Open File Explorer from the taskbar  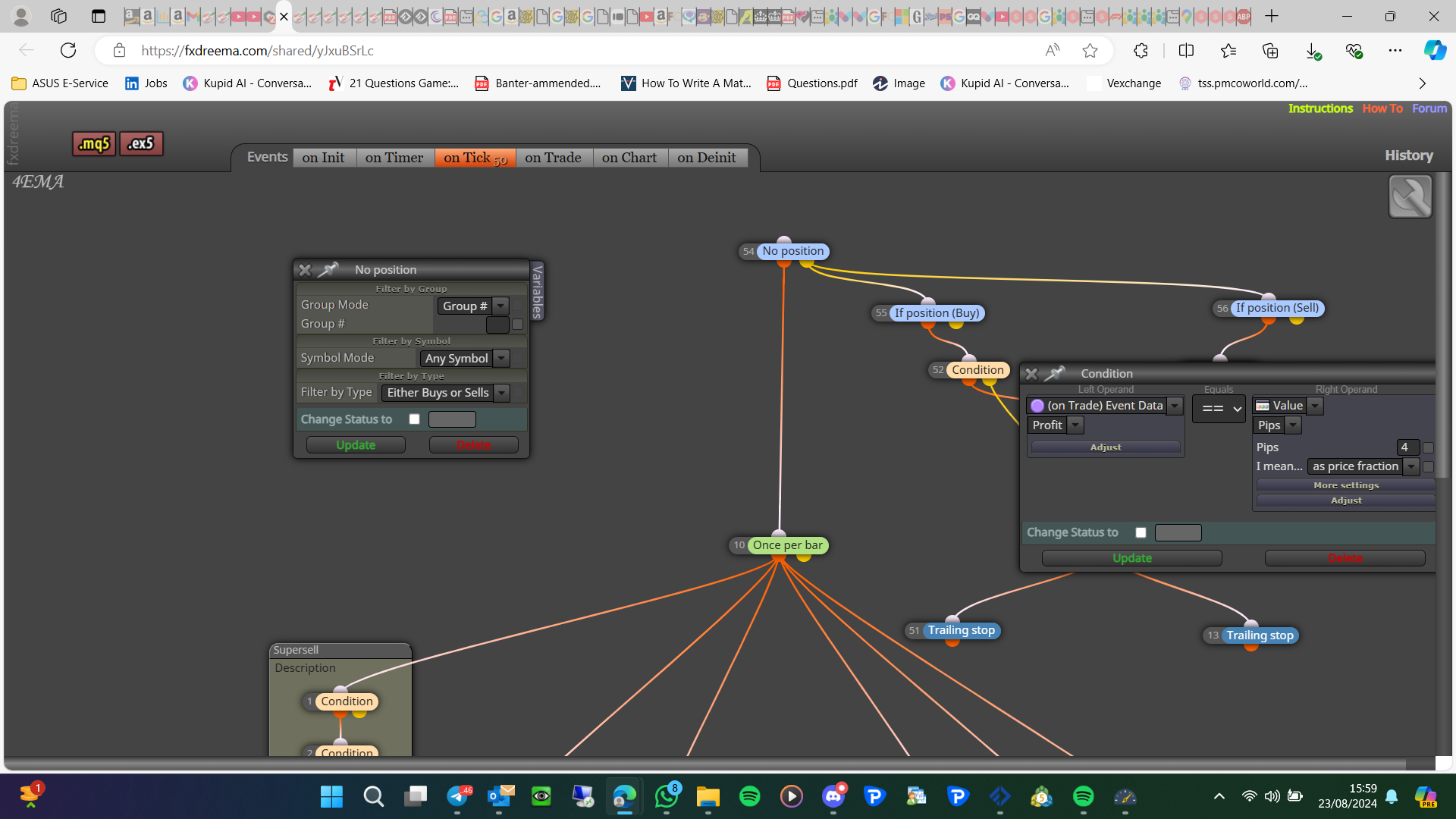tap(708, 796)
